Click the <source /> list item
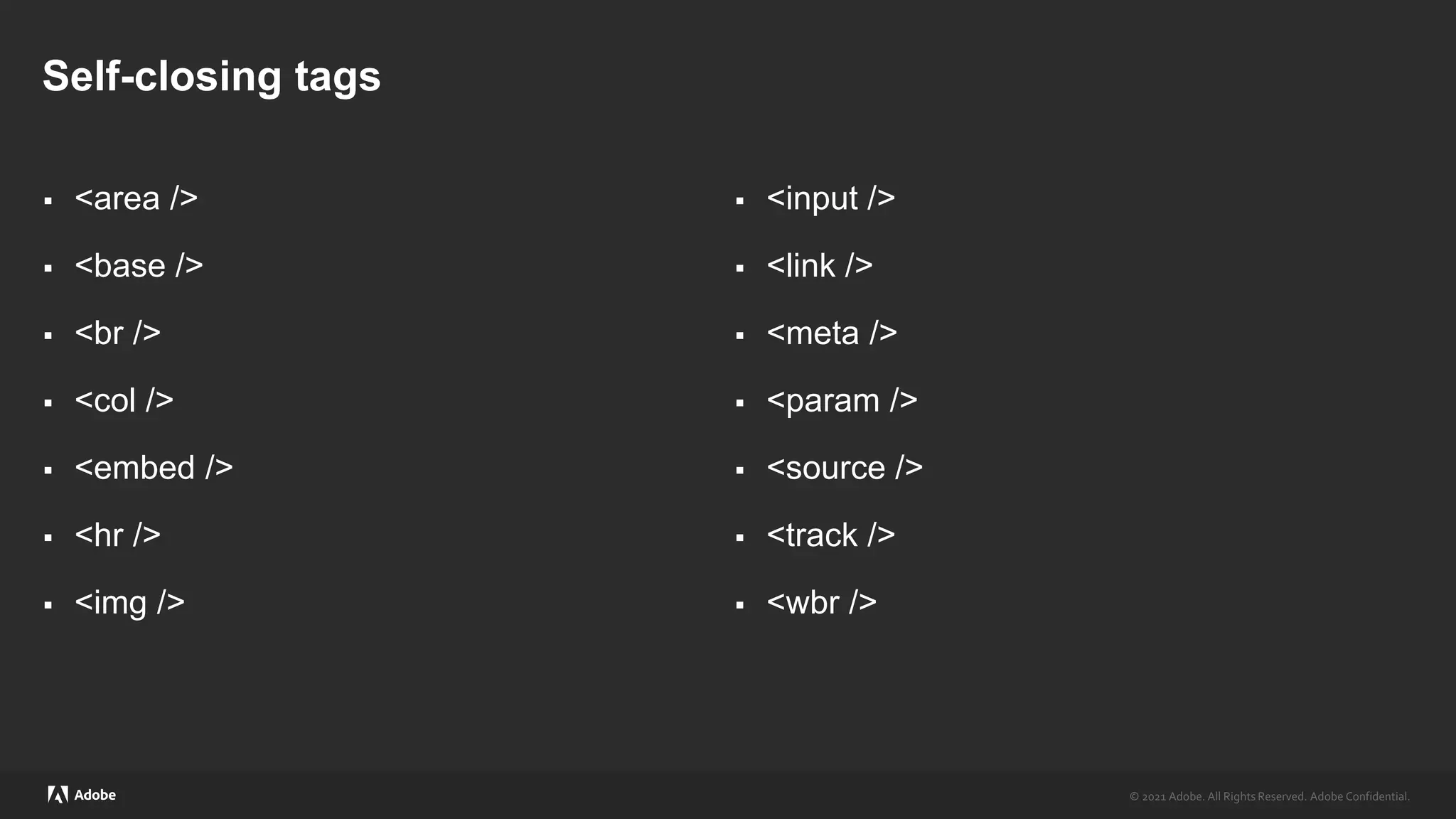1456x819 pixels. tap(845, 468)
